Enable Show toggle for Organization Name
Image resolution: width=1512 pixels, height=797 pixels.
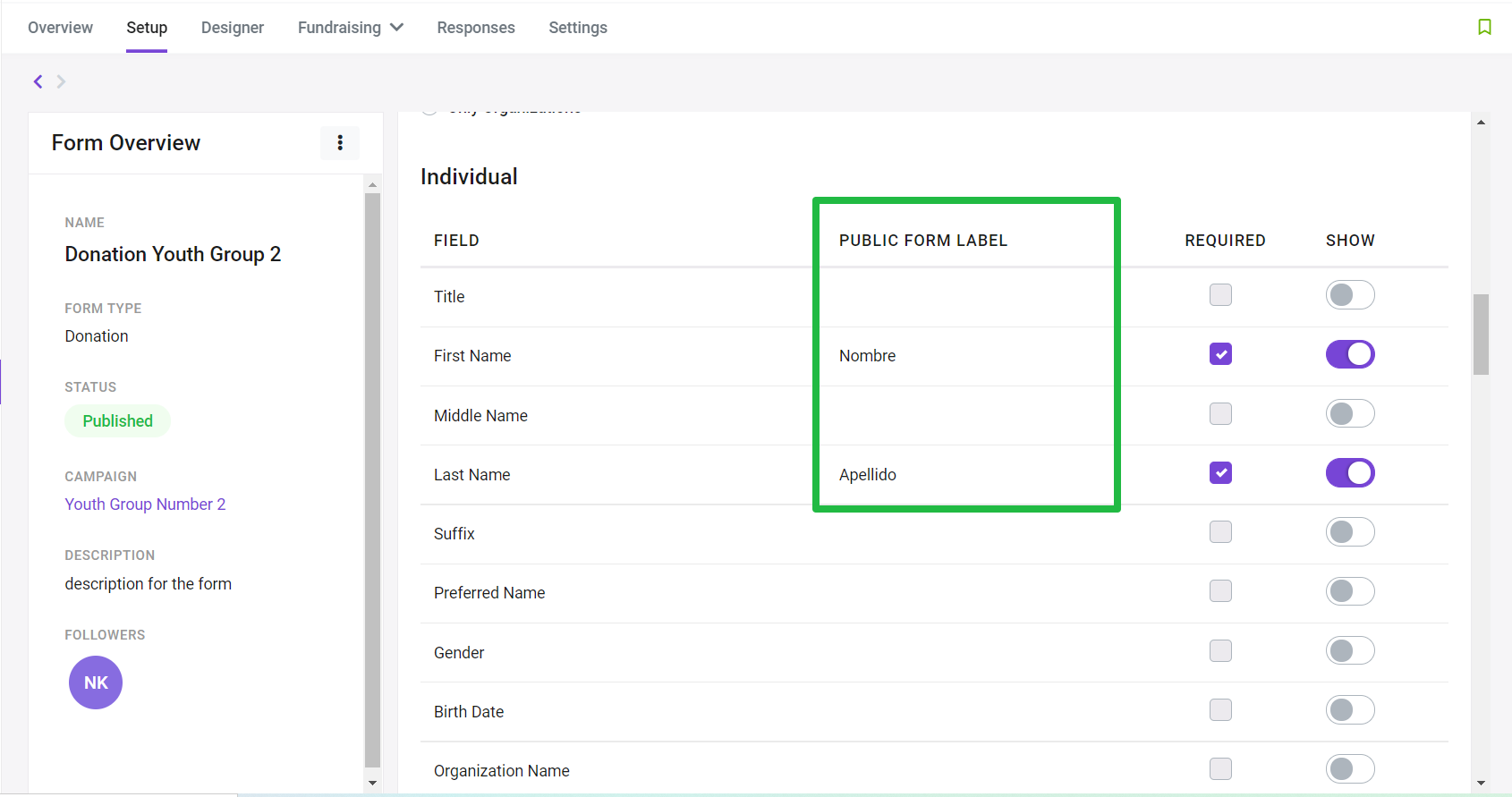[1350, 769]
